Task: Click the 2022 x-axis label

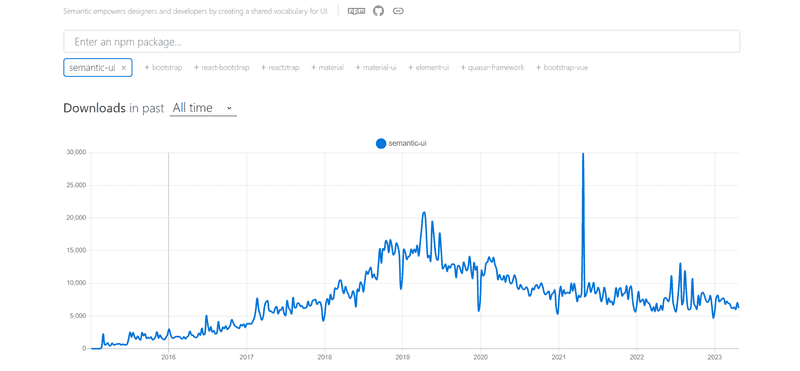Action: (637, 357)
